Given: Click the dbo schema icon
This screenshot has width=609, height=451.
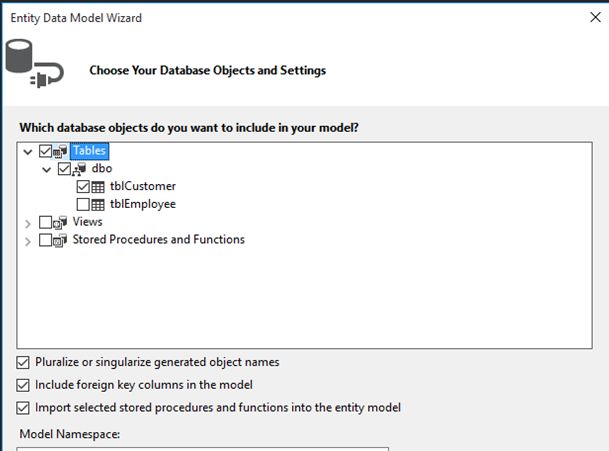Looking at the screenshot, I should [x=80, y=169].
